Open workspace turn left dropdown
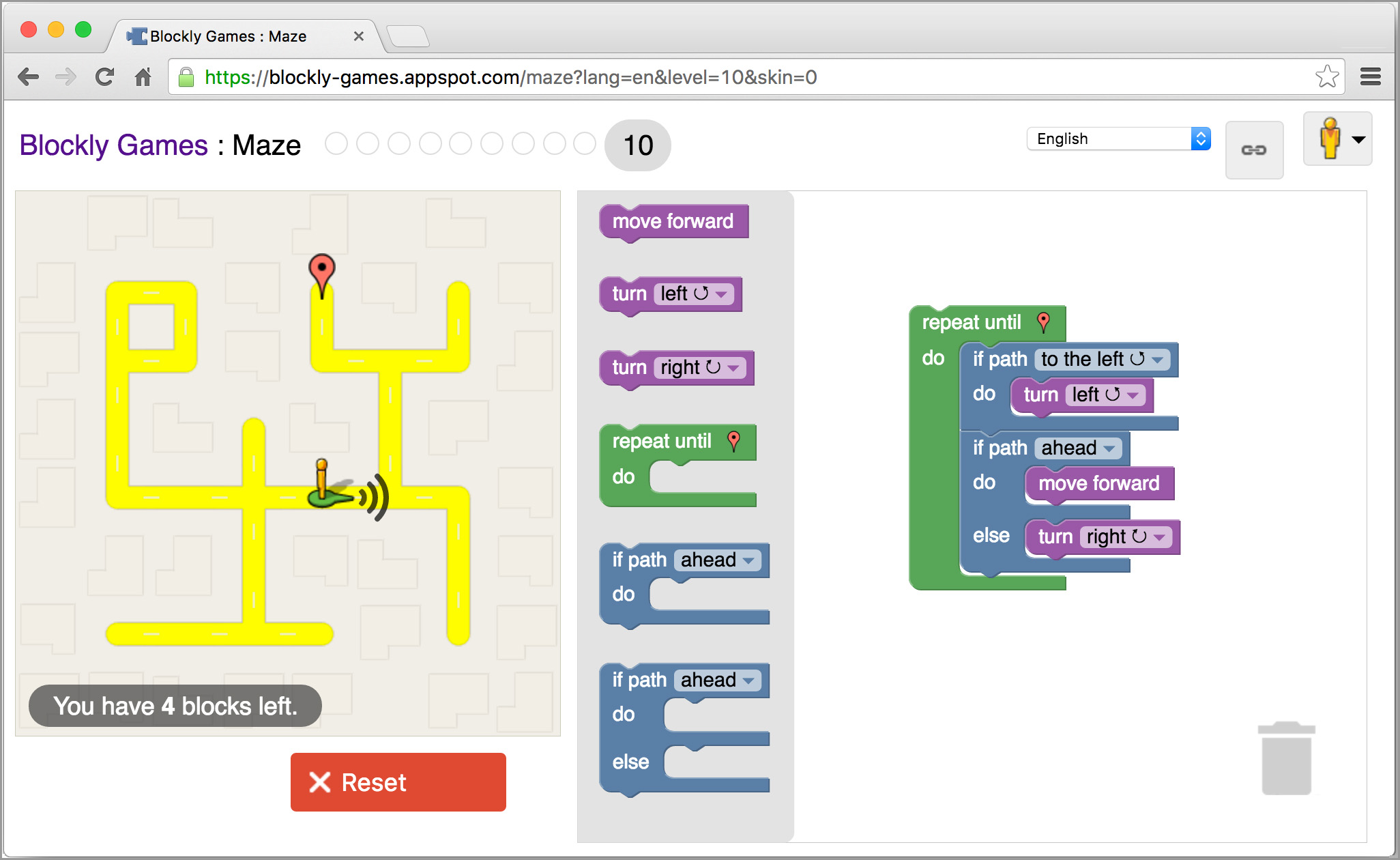 tap(1105, 395)
